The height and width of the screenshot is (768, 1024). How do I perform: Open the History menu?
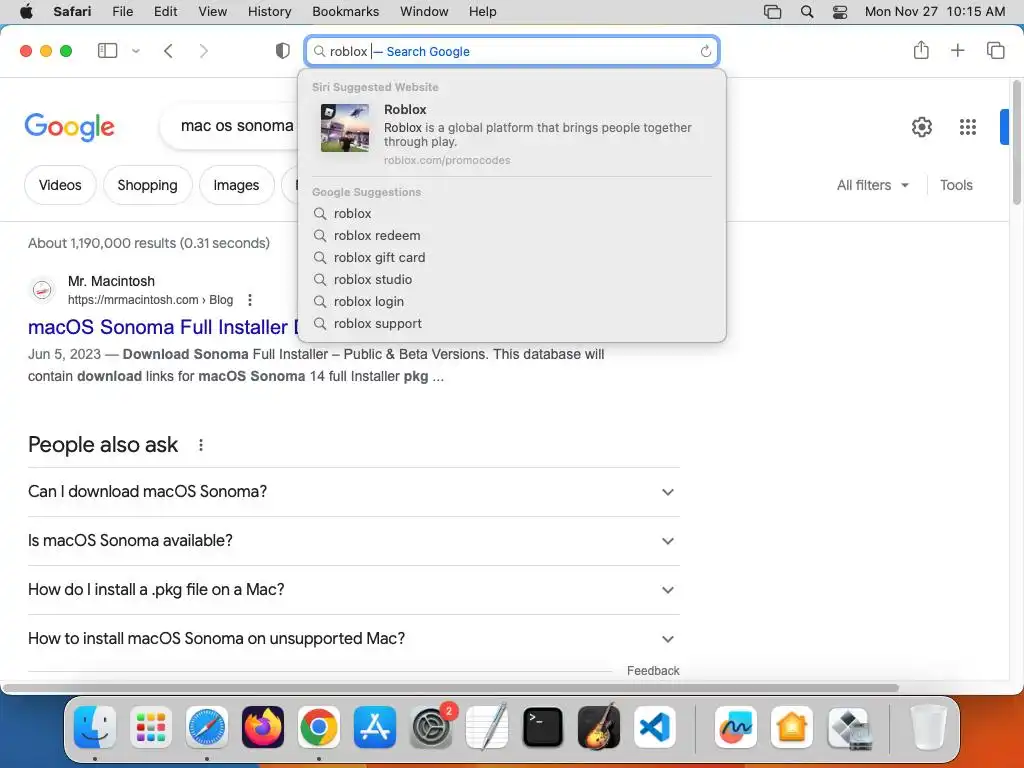pyautogui.click(x=269, y=12)
